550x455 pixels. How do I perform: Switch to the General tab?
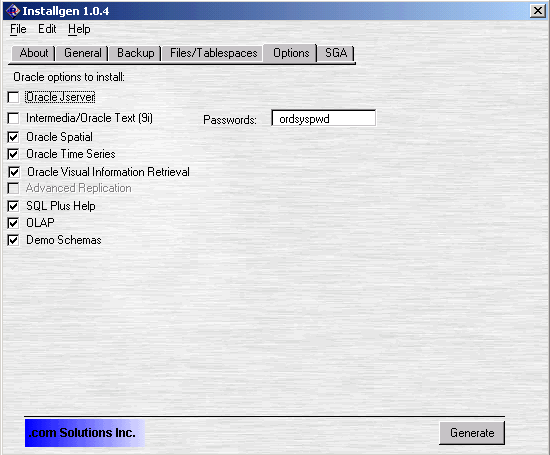(x=83, y=53)
